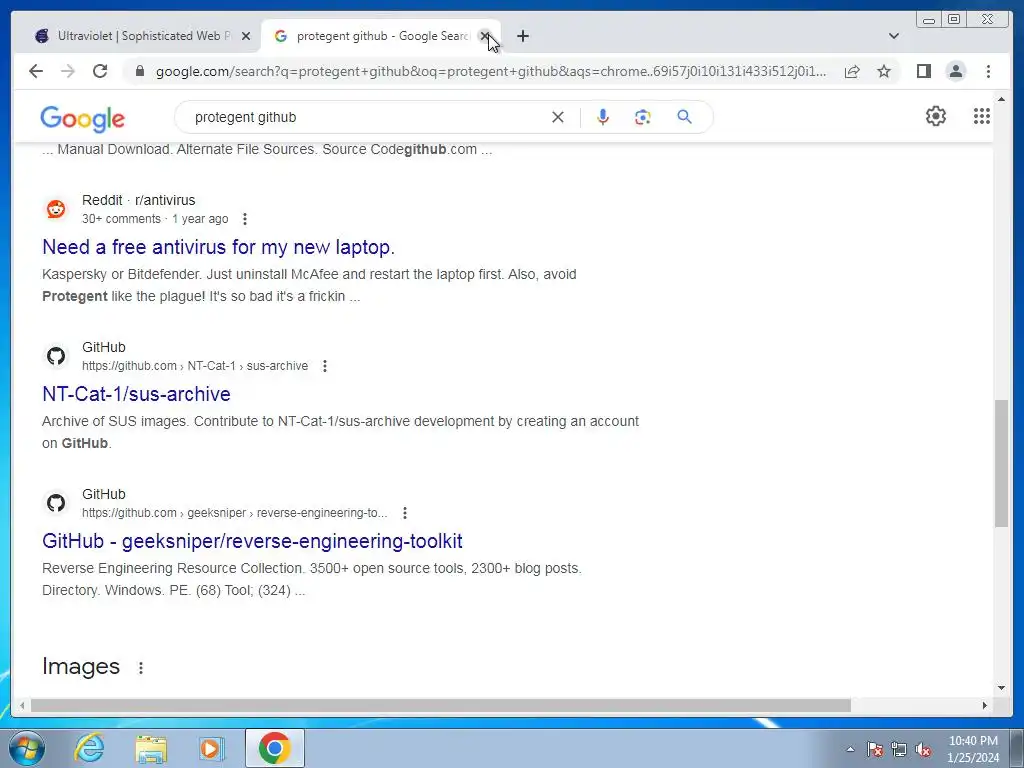Screen dimensions: 1024x768
Task: Clear the search box with the X
Action: click(x=558, y=117)
